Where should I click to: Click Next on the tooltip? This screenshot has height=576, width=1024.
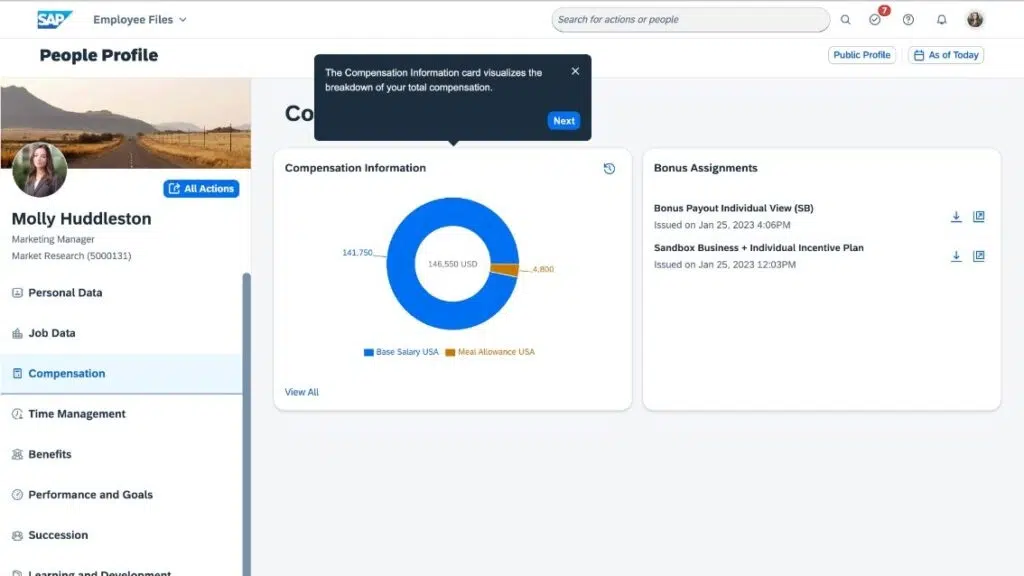click(563, 120)
